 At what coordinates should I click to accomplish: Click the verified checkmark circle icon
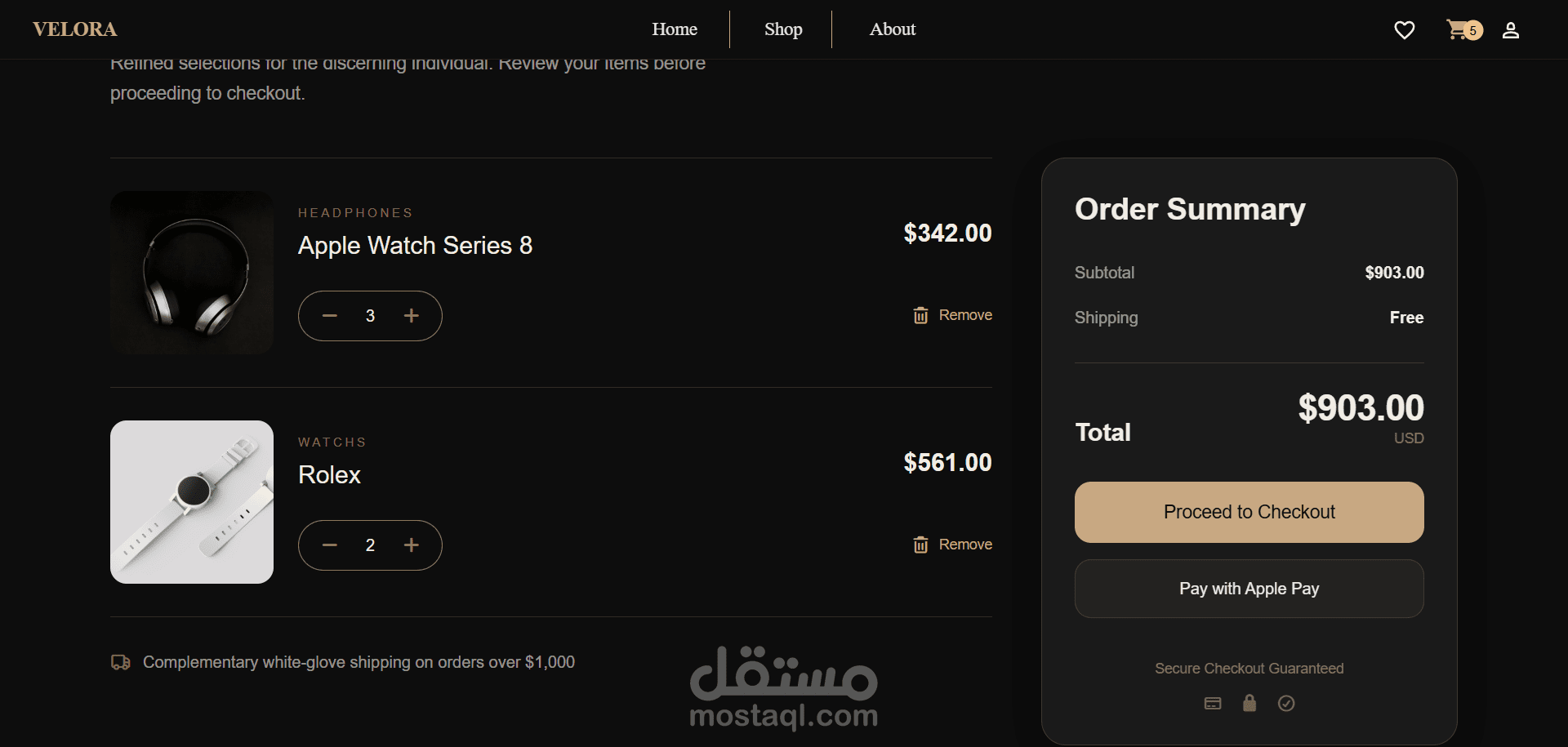pos(1286,704)
